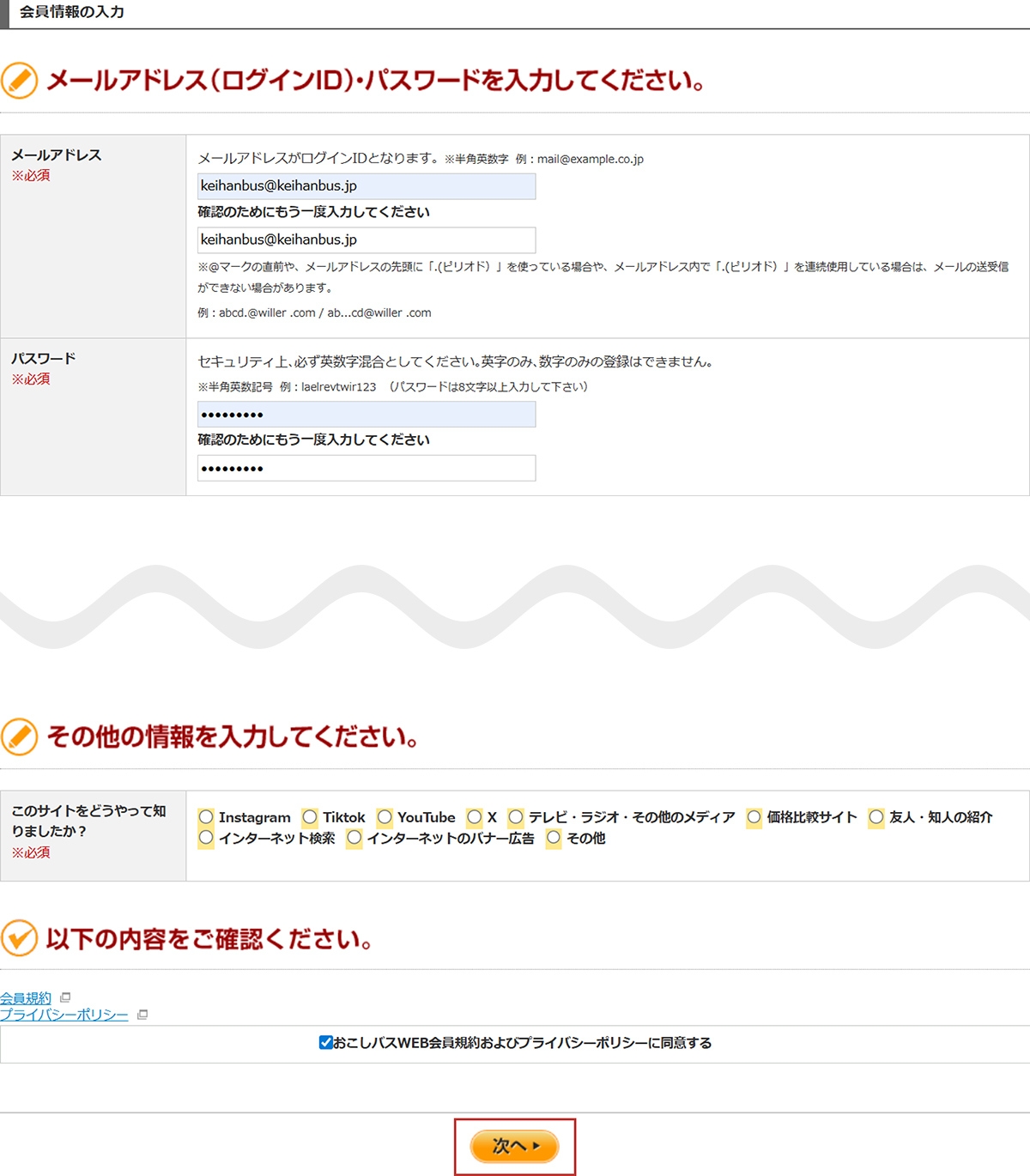The image size is (1030, 1176).
Task: Select the X radio button
Action: (474, 817)
